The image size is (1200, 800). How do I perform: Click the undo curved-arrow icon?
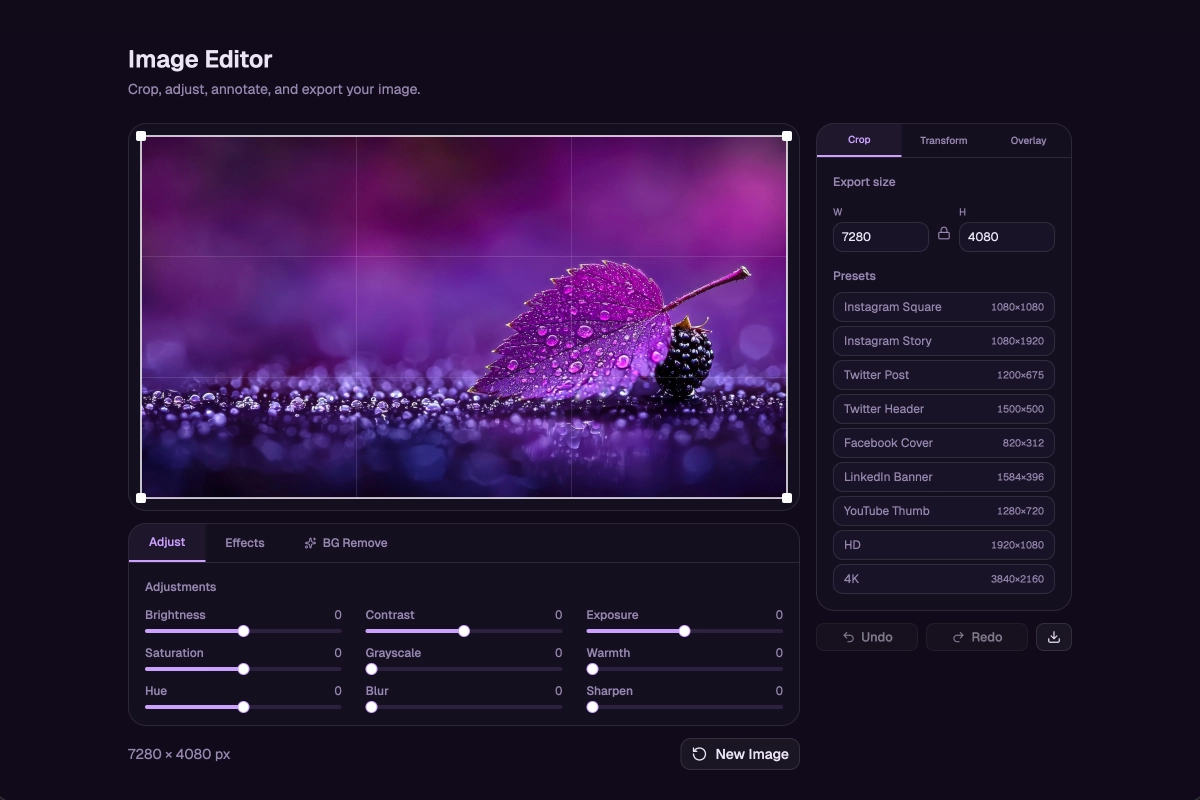pyautogui.click(x=851, y=636)
